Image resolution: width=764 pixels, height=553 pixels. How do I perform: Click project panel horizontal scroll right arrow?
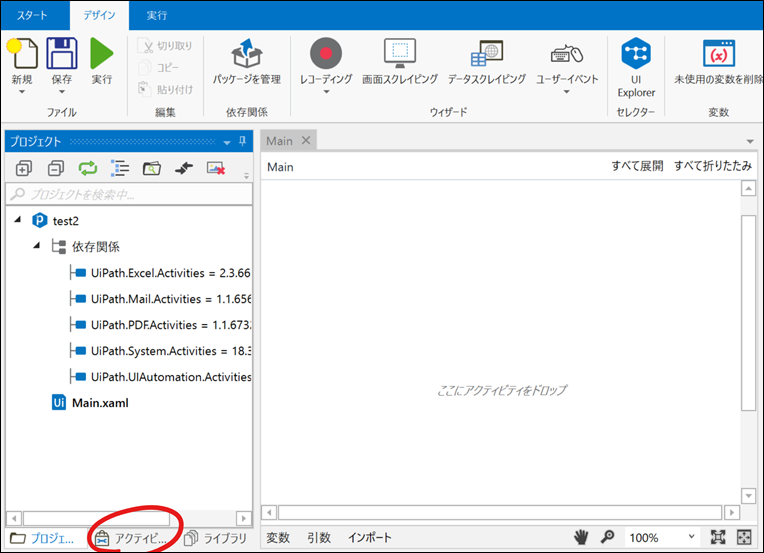[244, 518]
